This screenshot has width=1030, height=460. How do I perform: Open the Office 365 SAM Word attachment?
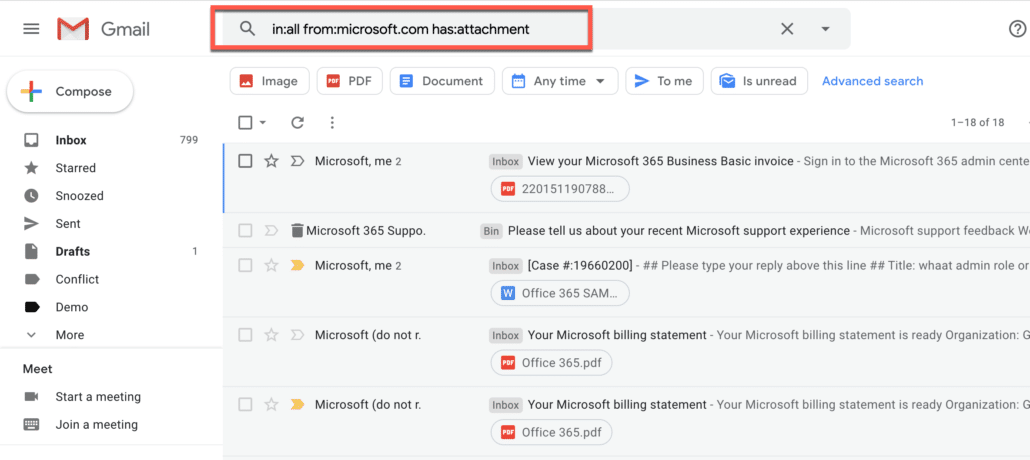[x=560, y=293]
